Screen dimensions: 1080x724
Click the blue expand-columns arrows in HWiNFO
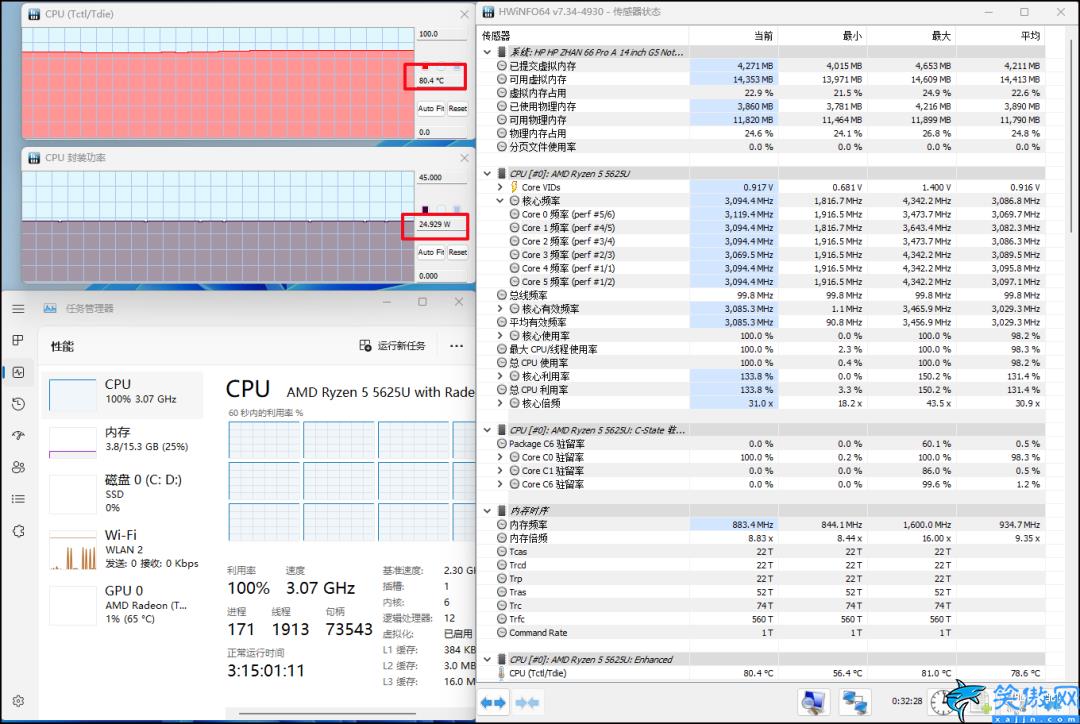point(493,703)
